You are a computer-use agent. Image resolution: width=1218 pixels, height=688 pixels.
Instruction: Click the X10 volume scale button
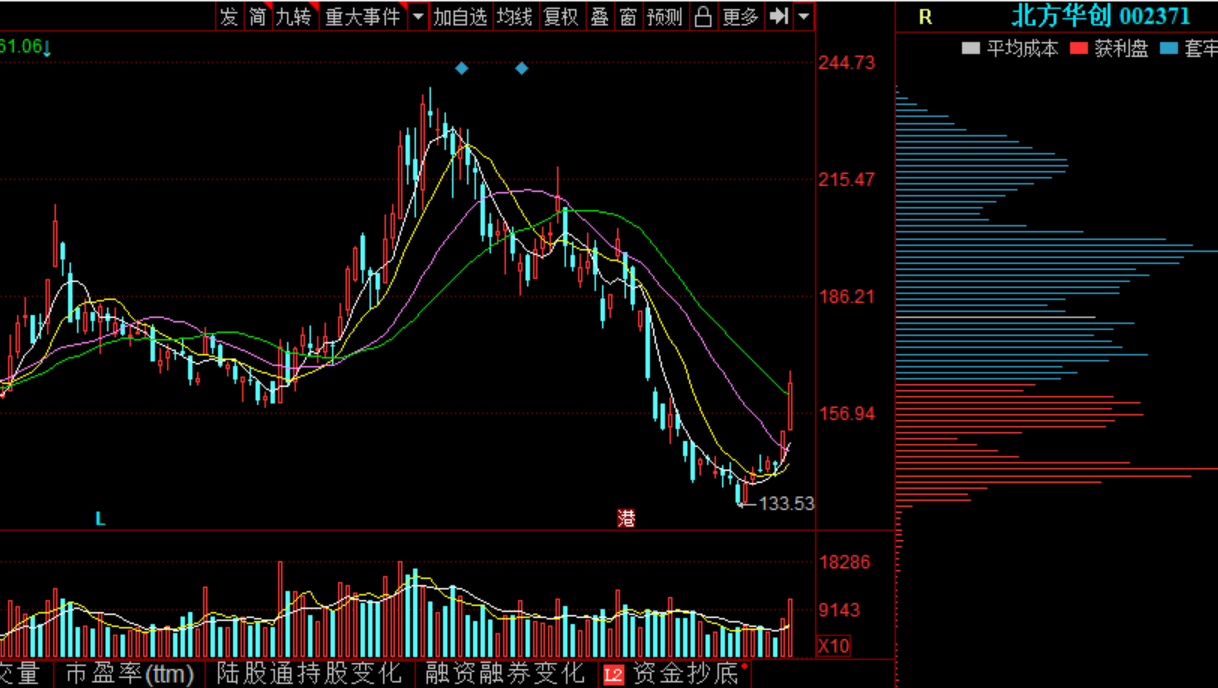pos(834,646)
